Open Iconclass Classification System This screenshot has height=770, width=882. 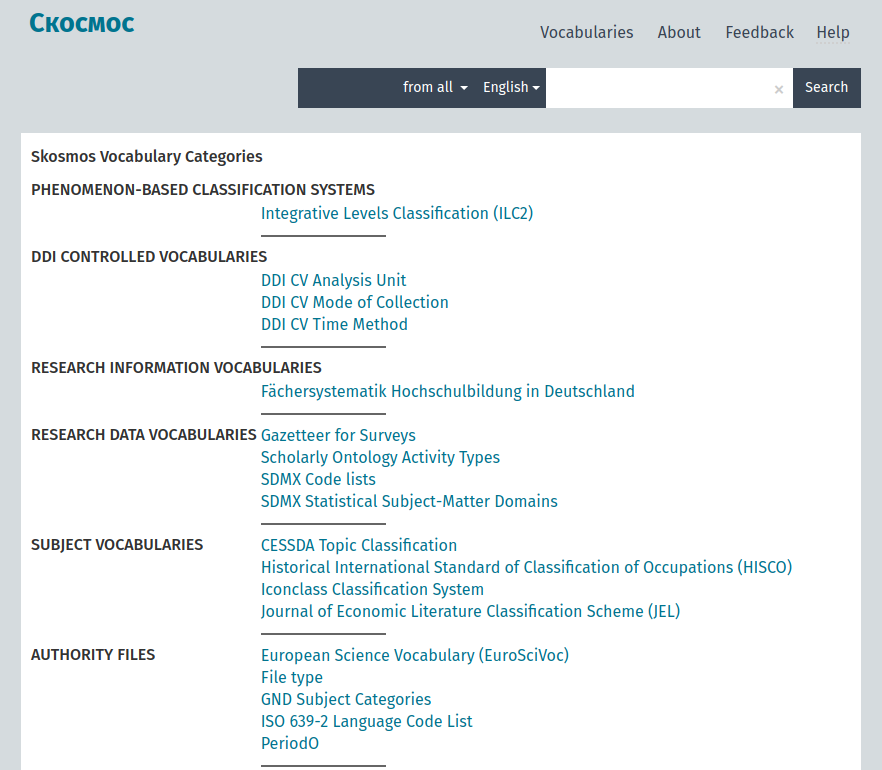[372, 589]
